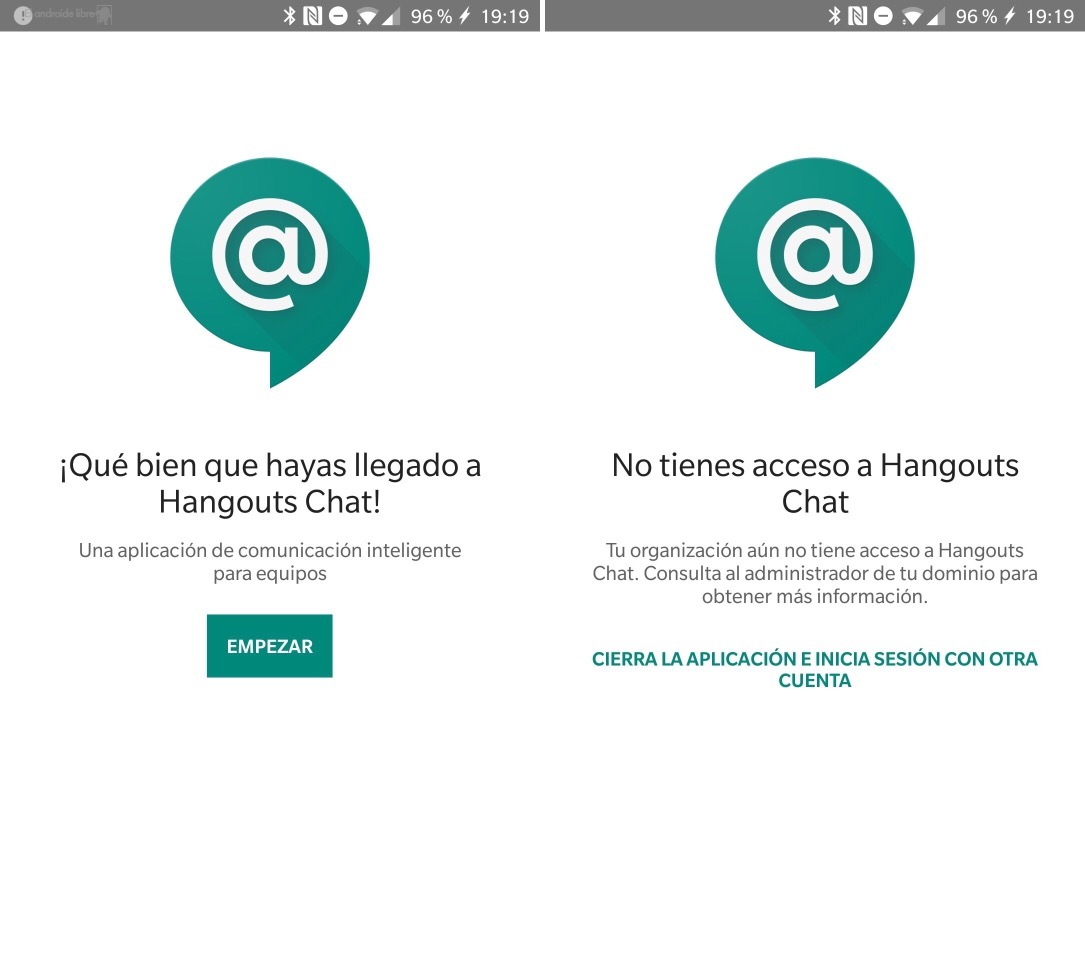The width and height of the screenshot is (1085, 960).
Task: Tap the 19:19 clock on the no-access screen
Action: [1049, 16]
